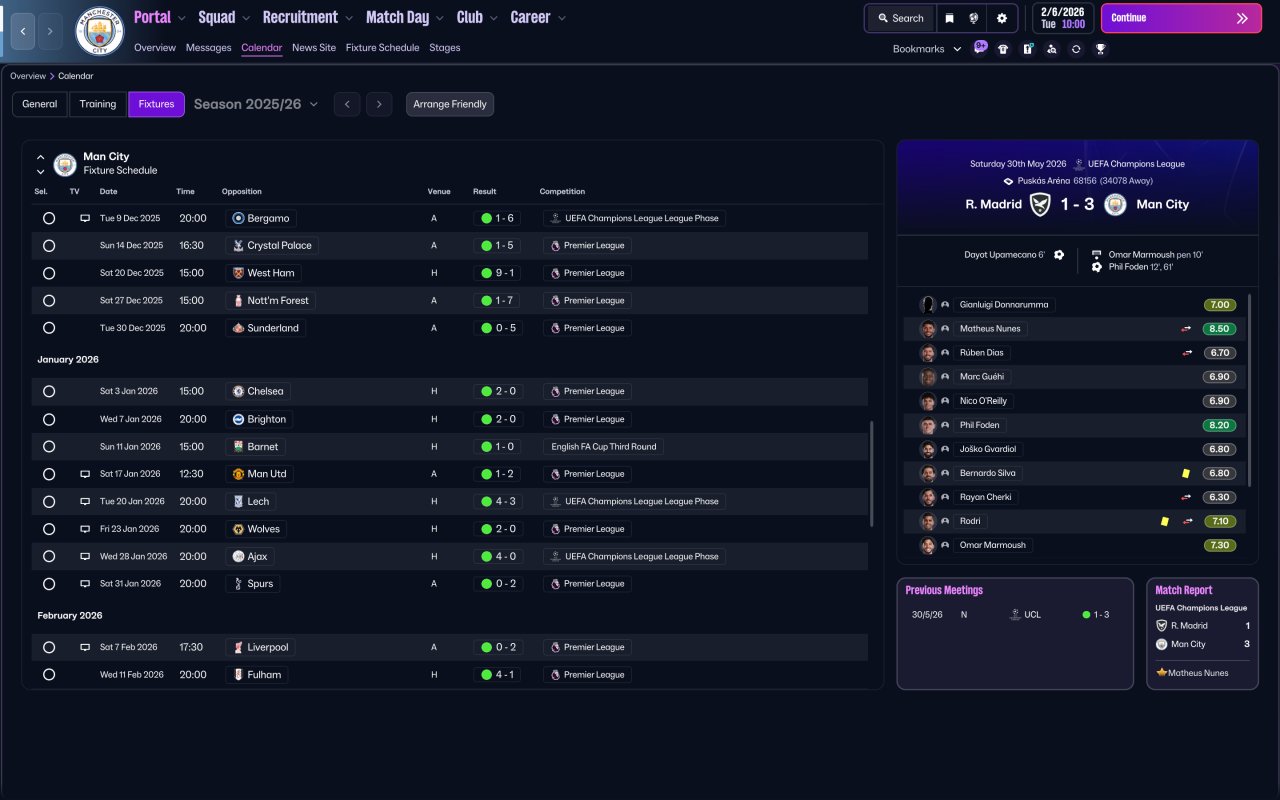1280x800 pixels.
Task: Click the Manchester City club badge
Action: pyautogui.click(x=99, y=31)
